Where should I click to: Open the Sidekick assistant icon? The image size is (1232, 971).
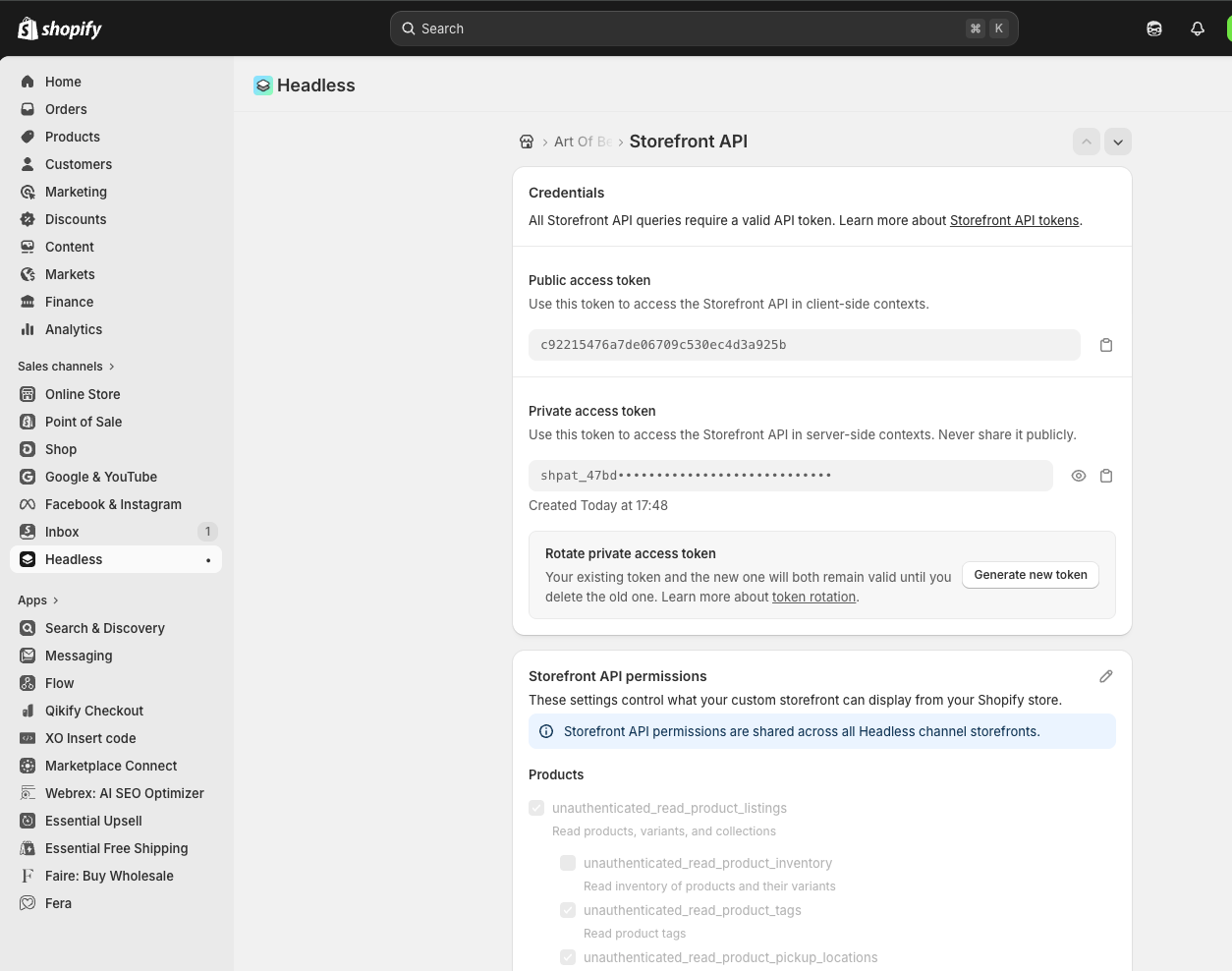[x=1154, y=29]
